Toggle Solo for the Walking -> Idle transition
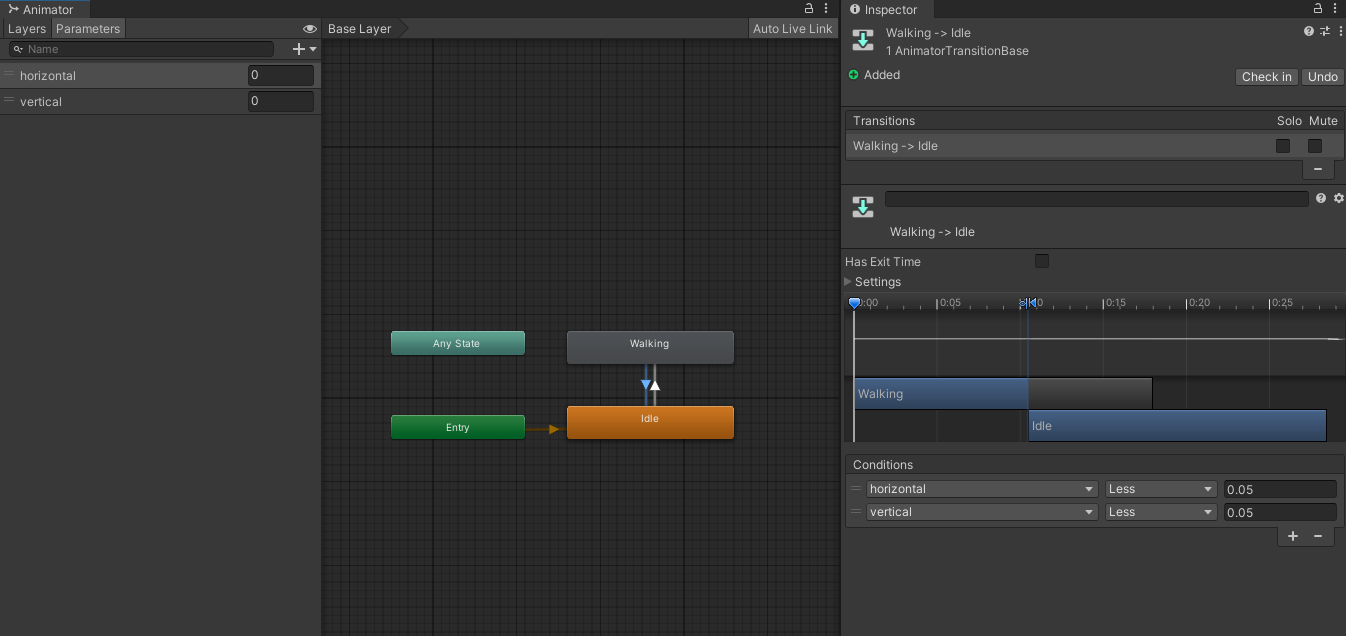The width and height of the screenshot is (1346, 636). [x=1283, y=146]
